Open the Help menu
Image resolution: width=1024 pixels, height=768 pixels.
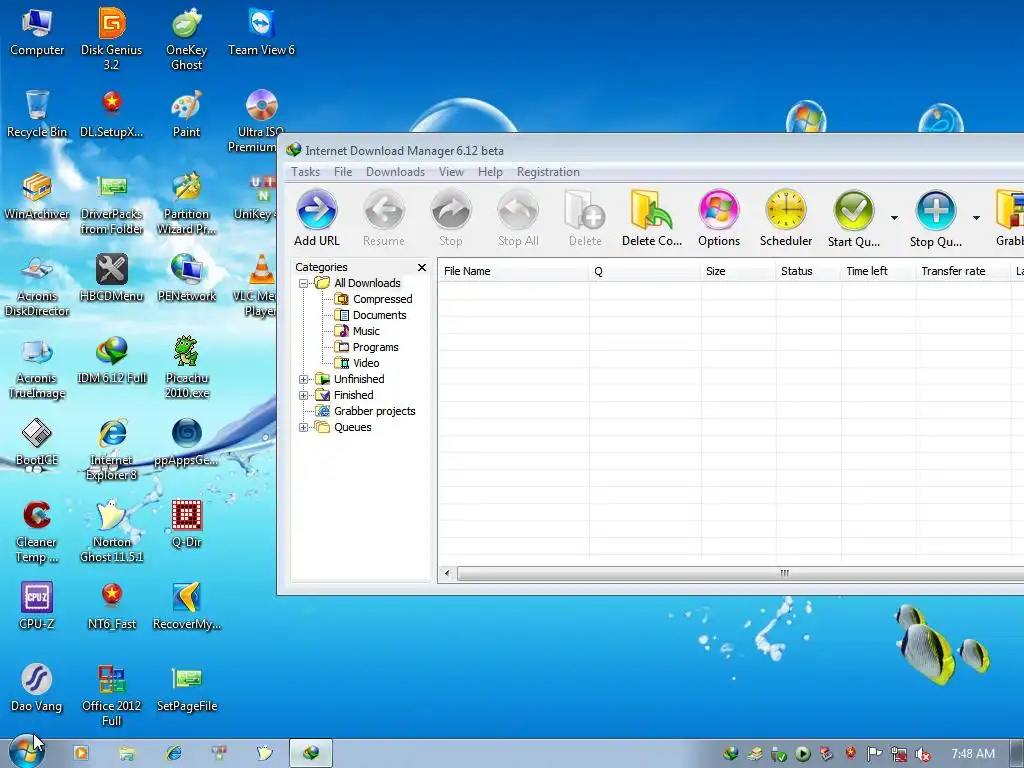(x=490, y=172)
